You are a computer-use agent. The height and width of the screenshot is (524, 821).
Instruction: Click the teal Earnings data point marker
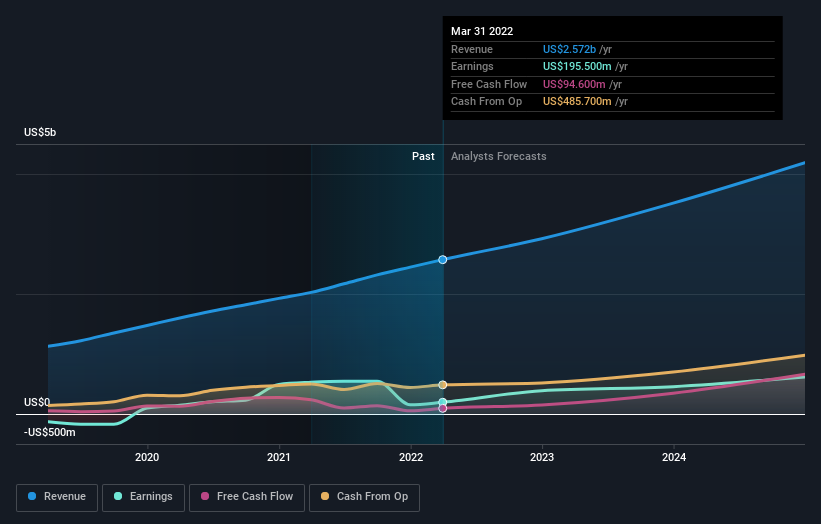442,402
